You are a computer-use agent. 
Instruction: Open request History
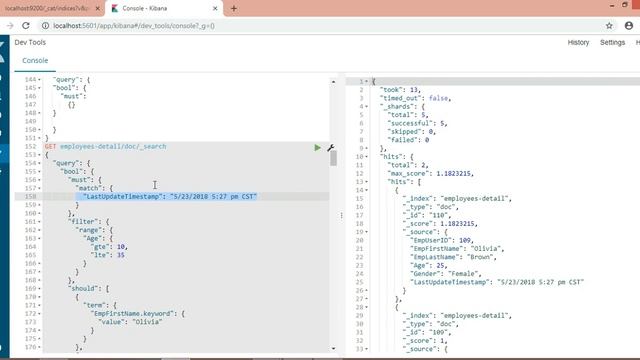pos(578,42)
